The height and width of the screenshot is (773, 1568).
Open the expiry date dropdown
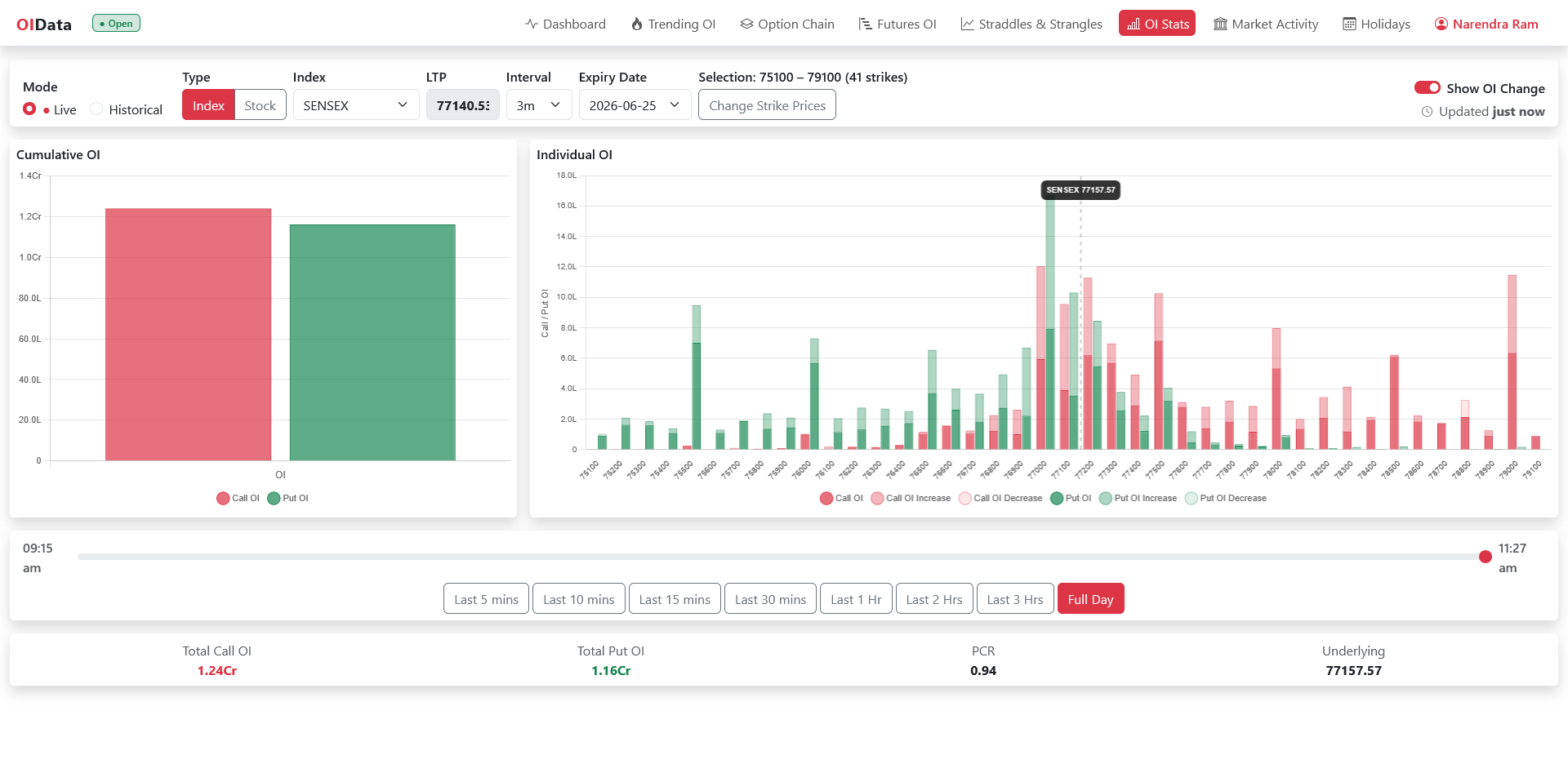pos(635,105)
